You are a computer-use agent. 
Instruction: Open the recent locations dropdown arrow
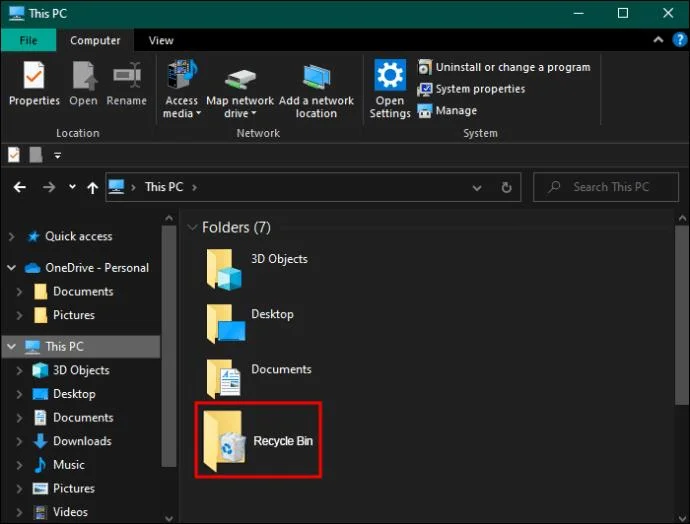[72, 187]
